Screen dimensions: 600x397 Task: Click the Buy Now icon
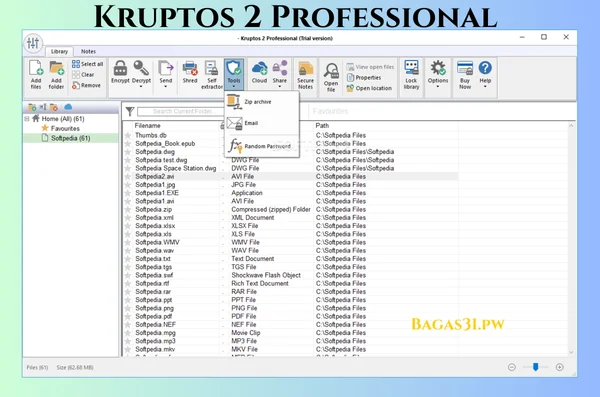click(x=465, y=68)
